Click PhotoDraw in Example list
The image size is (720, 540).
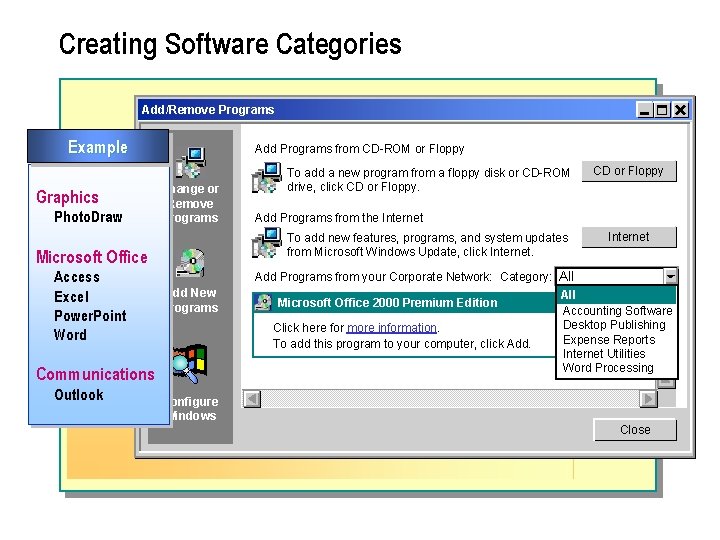point(88,217)
